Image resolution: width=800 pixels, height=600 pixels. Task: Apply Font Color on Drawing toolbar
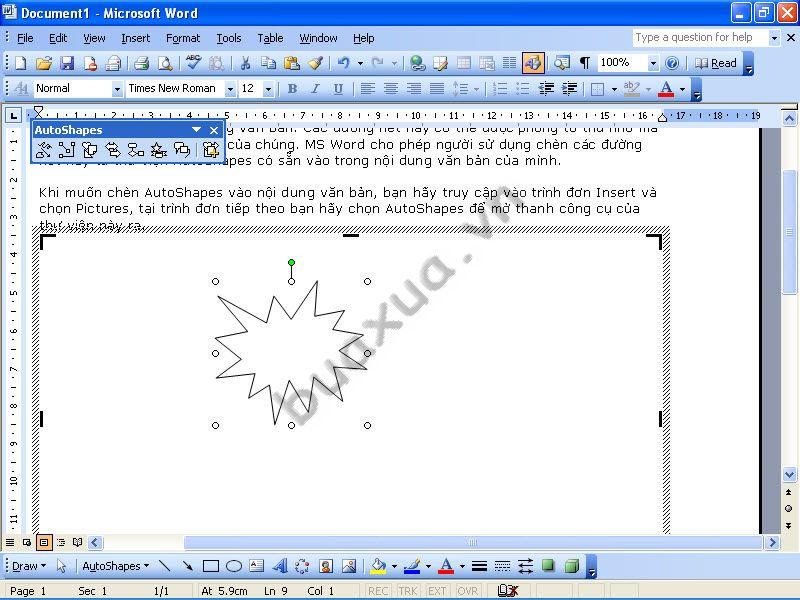[x=446, y=566]
